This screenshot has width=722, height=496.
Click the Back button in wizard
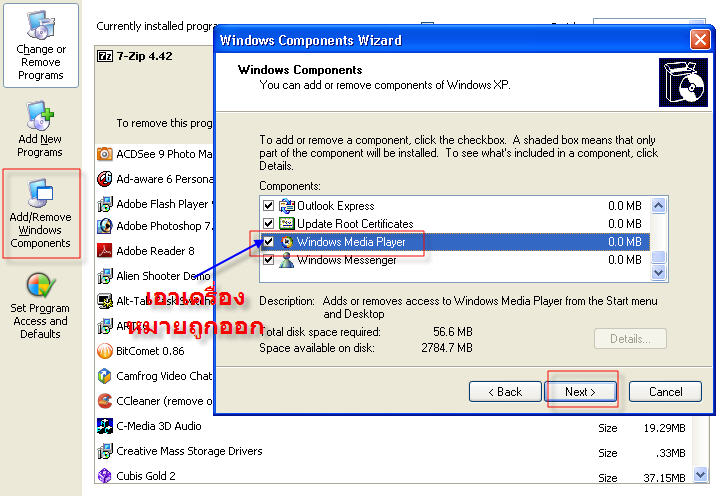tap(505, 391)
